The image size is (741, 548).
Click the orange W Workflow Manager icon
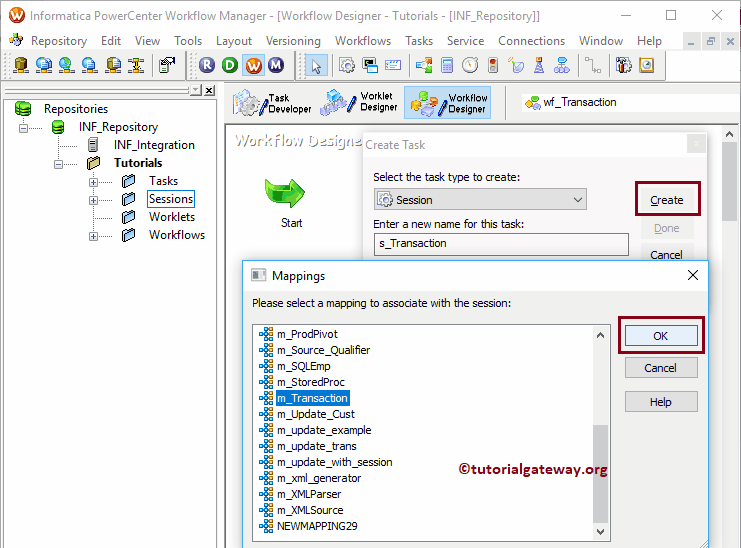(253, 65)
